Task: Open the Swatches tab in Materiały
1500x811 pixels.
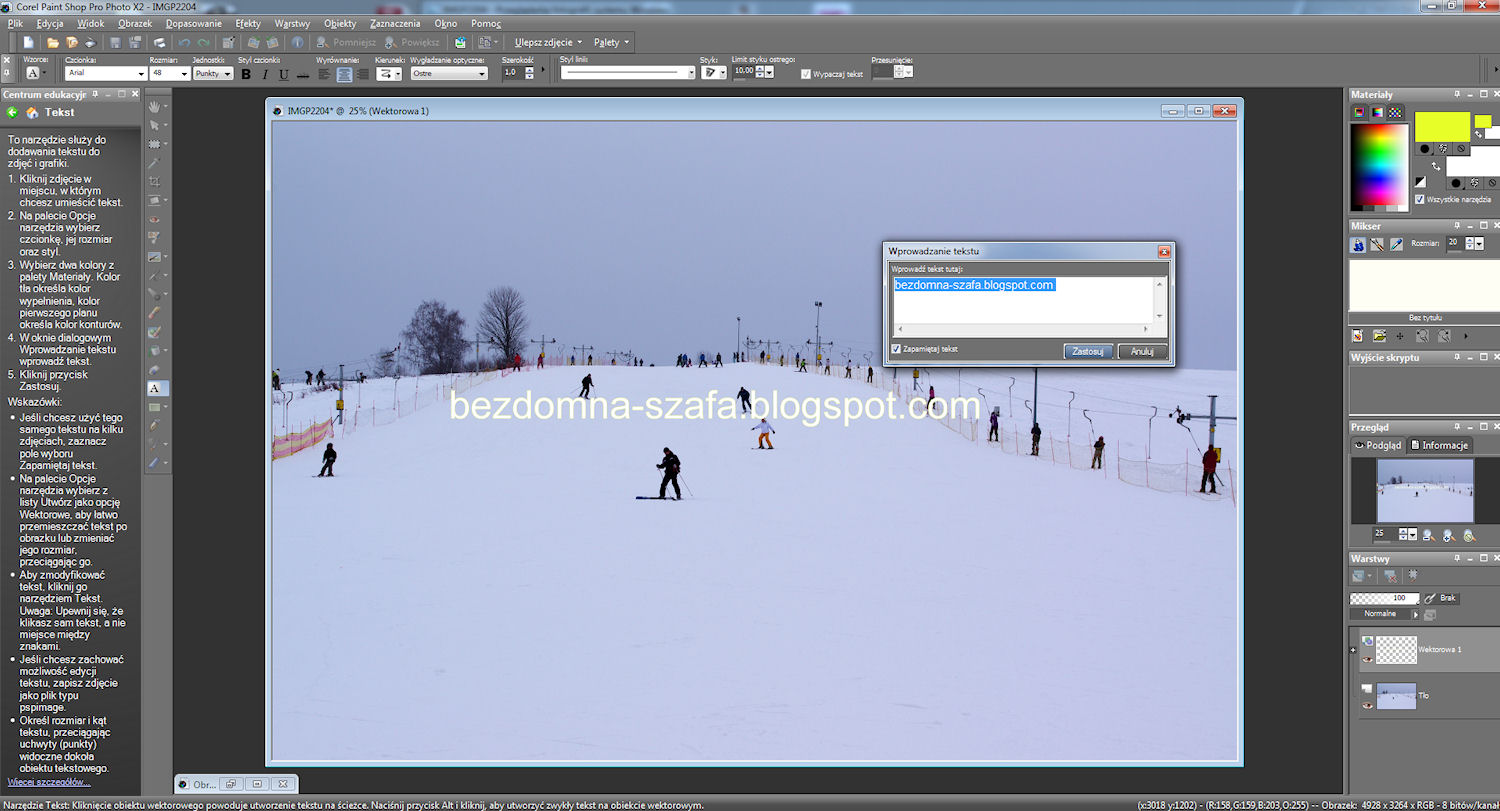Action: pos(1395,112)
